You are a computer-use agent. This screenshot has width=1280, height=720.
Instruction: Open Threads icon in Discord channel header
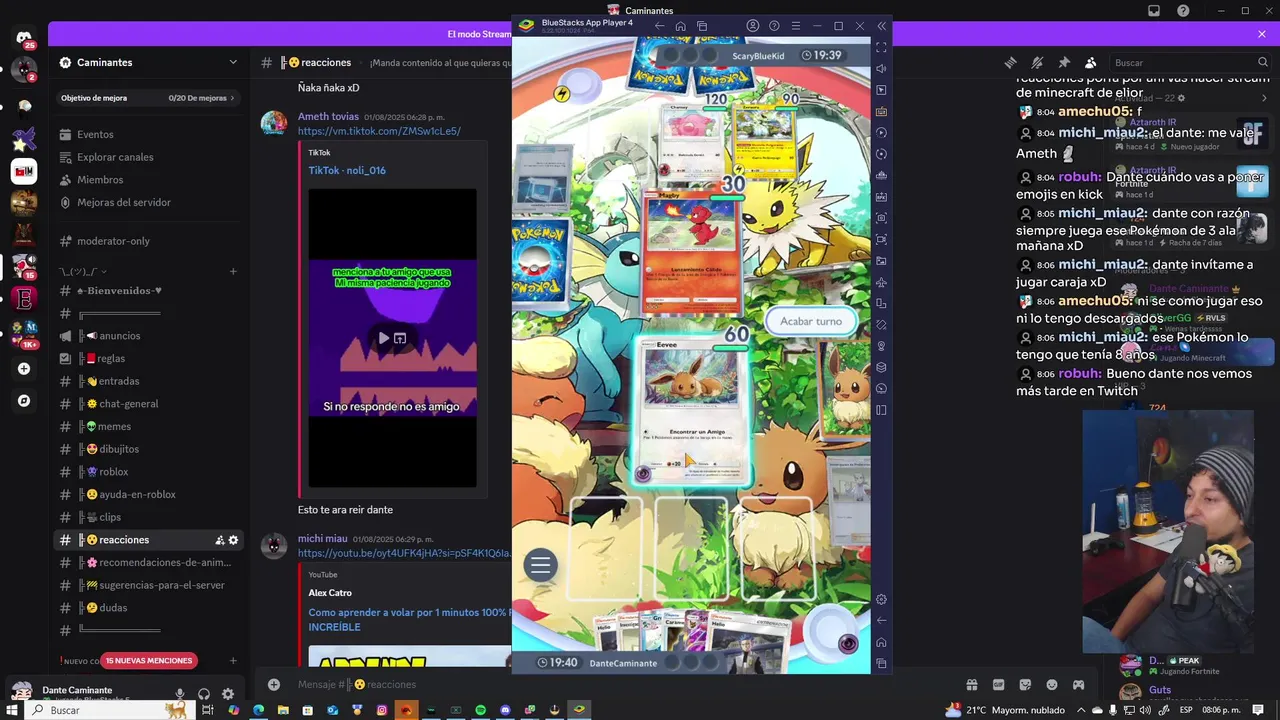tap(1011, 62)
